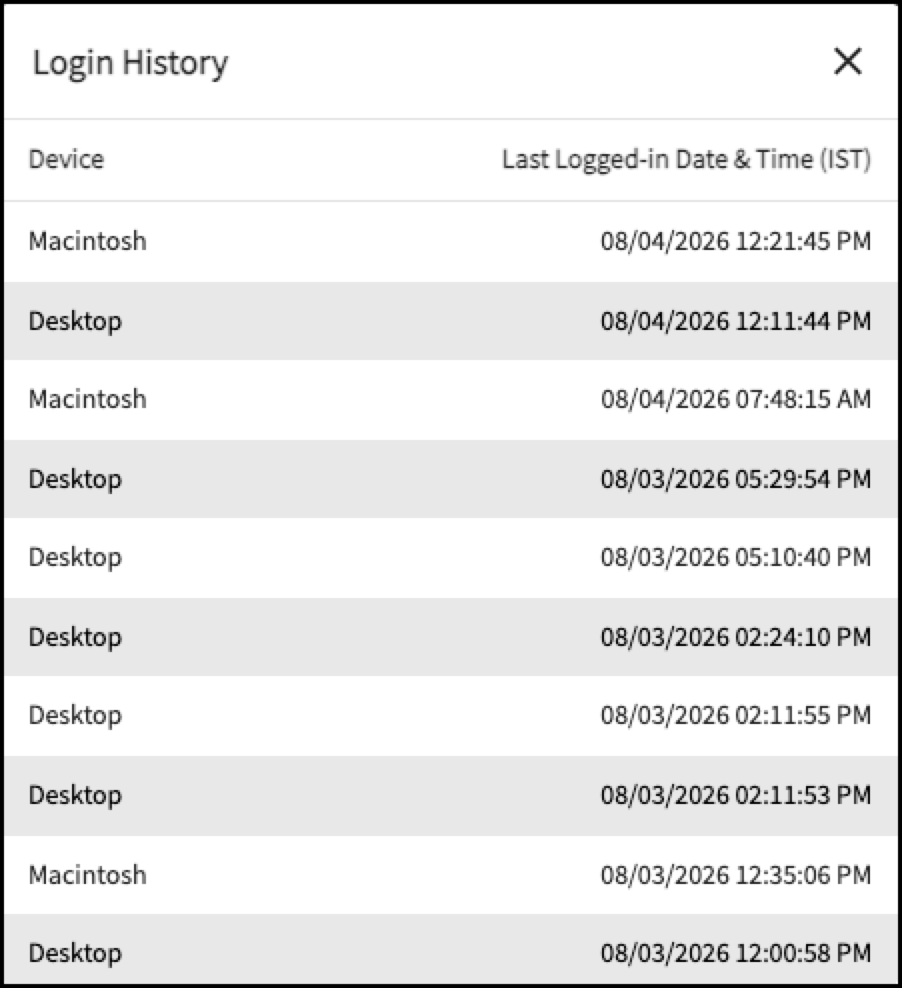
Task: Select Desktop login at 02:11:53 PM
Action: [451, 795]
